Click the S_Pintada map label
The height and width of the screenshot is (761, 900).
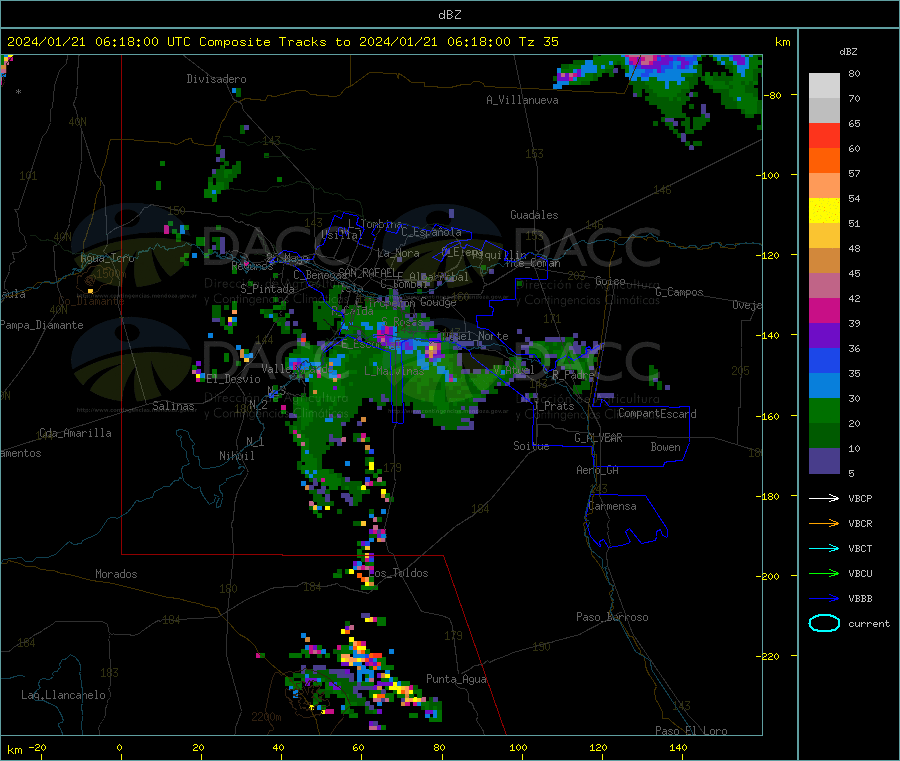(x=267, y=289)
